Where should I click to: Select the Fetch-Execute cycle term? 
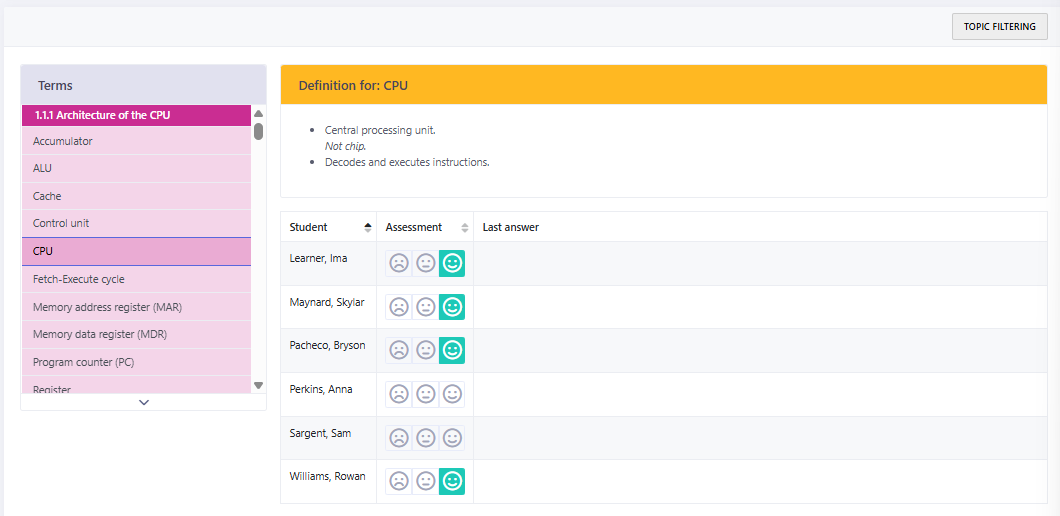pos(136,280)
